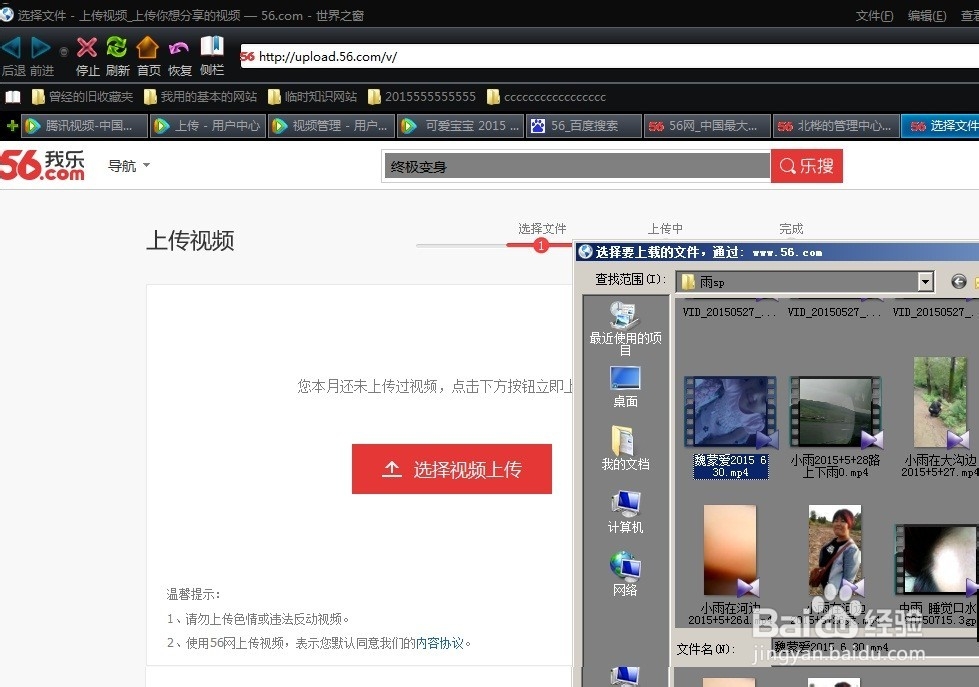Open 我的文档 in the file dialog
This screenshot has height=687, width=979.
624,447
